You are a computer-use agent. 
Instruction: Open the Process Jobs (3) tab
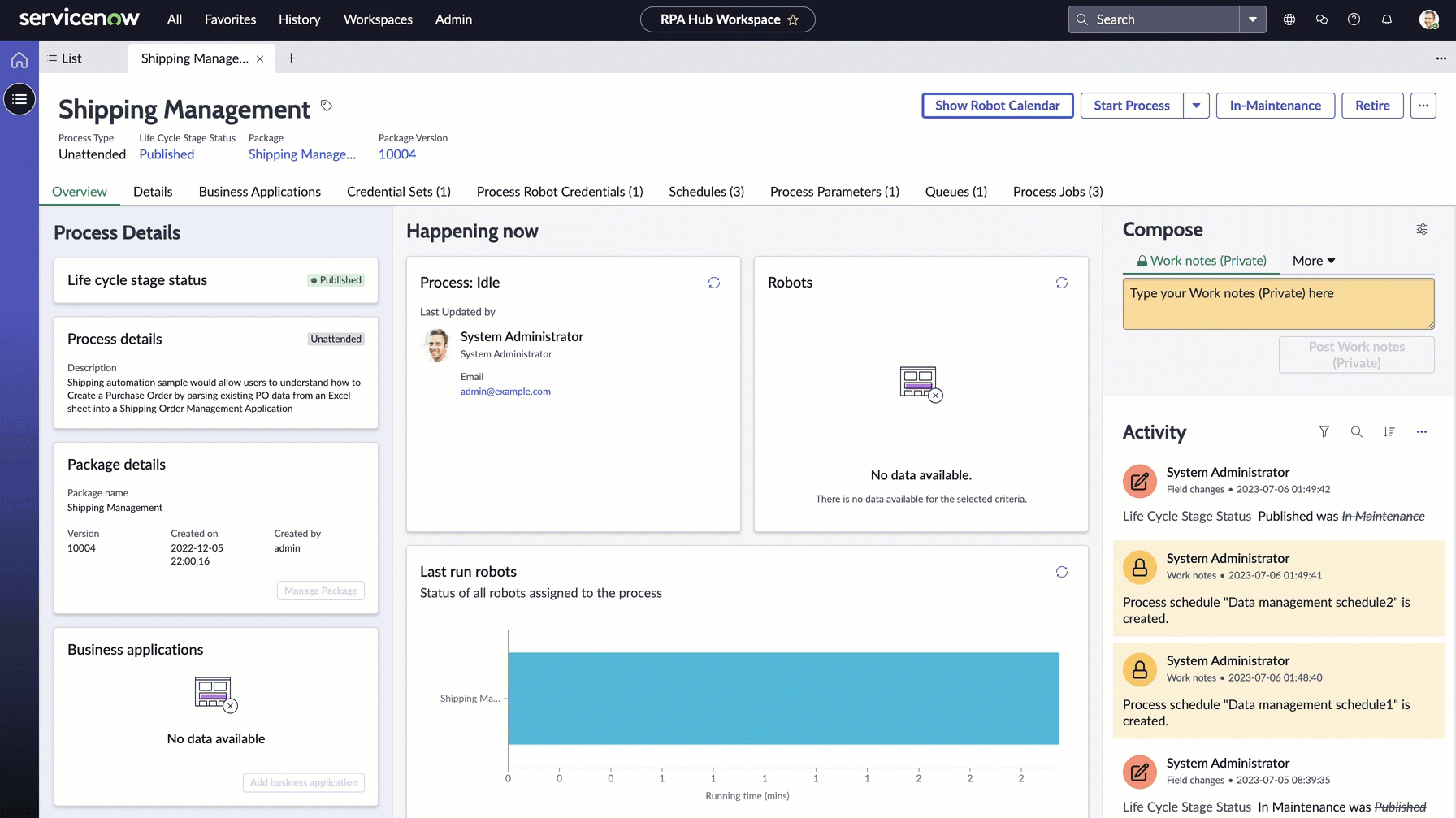pyautogui.click(x=1058, y=192)
